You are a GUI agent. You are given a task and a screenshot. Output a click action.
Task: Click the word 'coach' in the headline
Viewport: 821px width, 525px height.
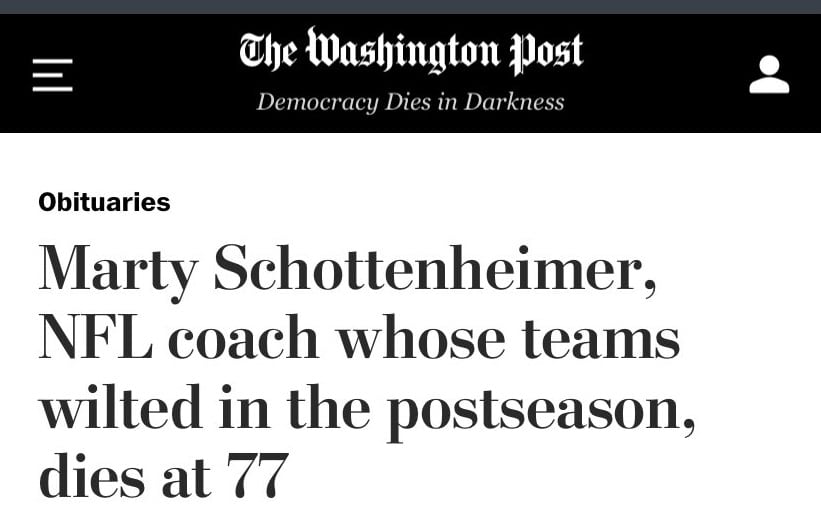pos(243,338)
